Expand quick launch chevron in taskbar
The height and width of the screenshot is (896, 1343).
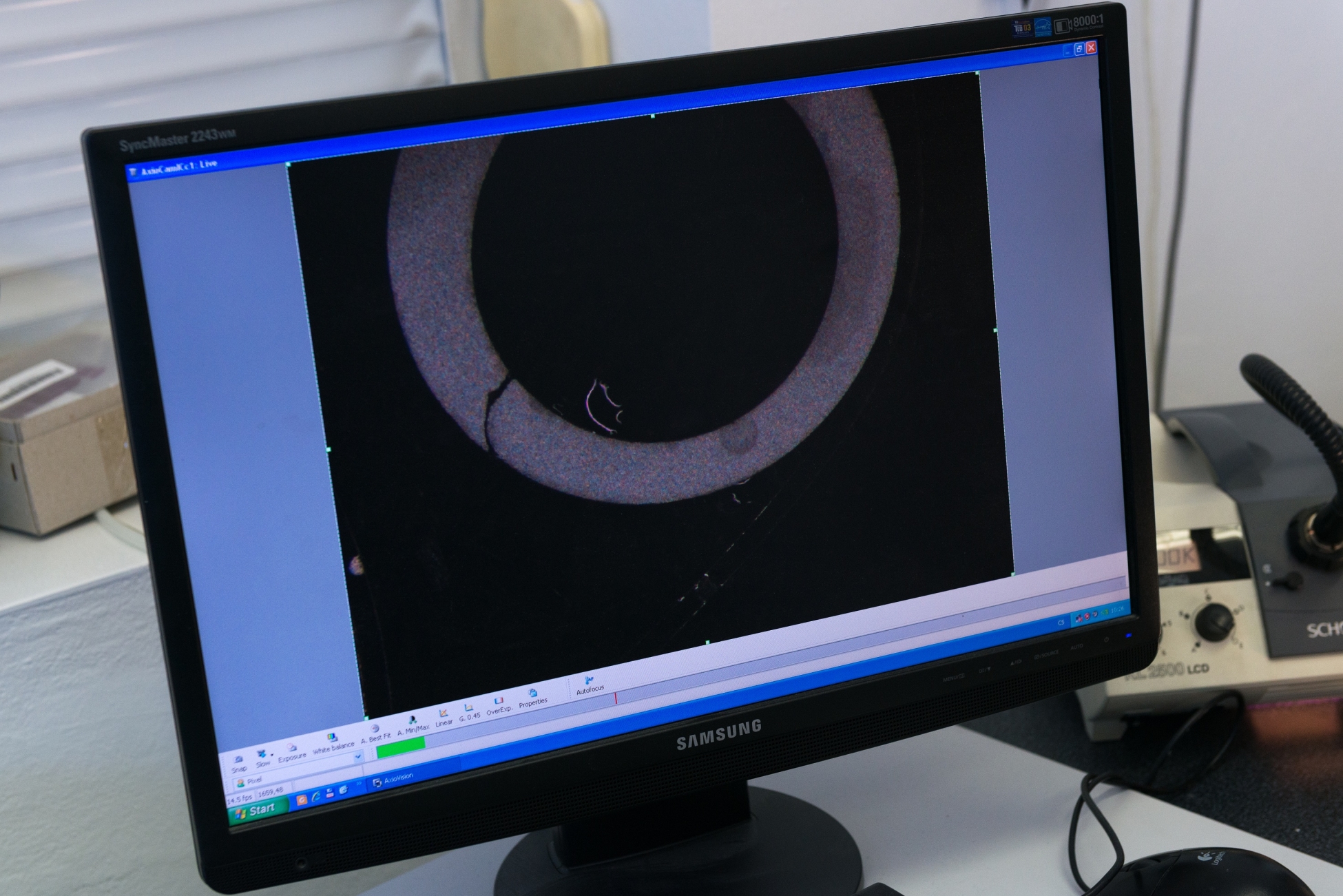click(359, 783)
